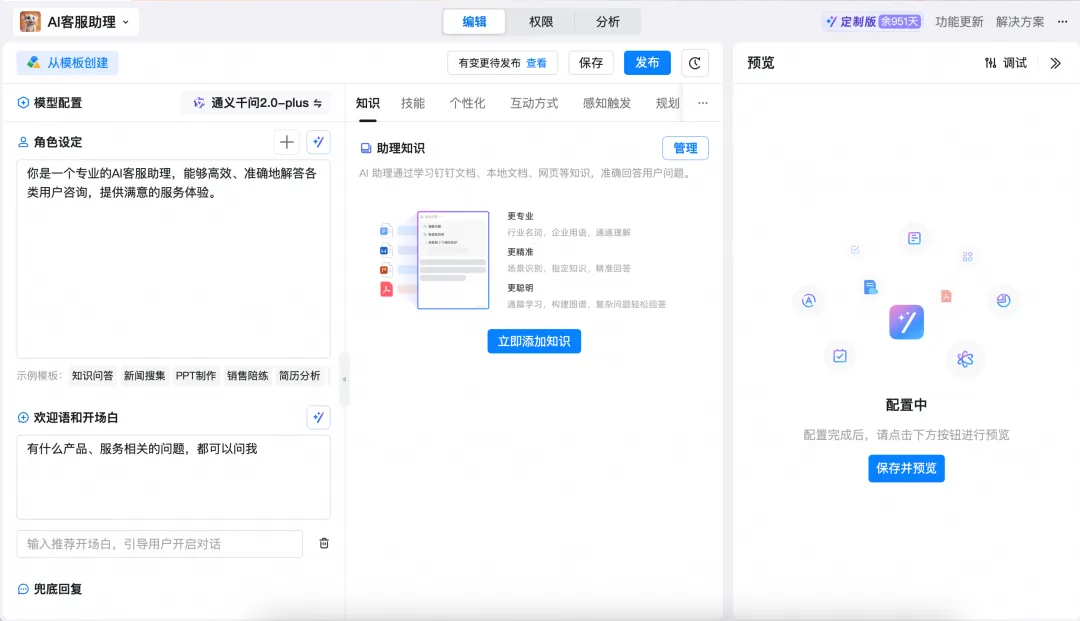Screen dimensions: 1080x621
Task: Click inside the welcome message text area
Action: click(174, 477)
